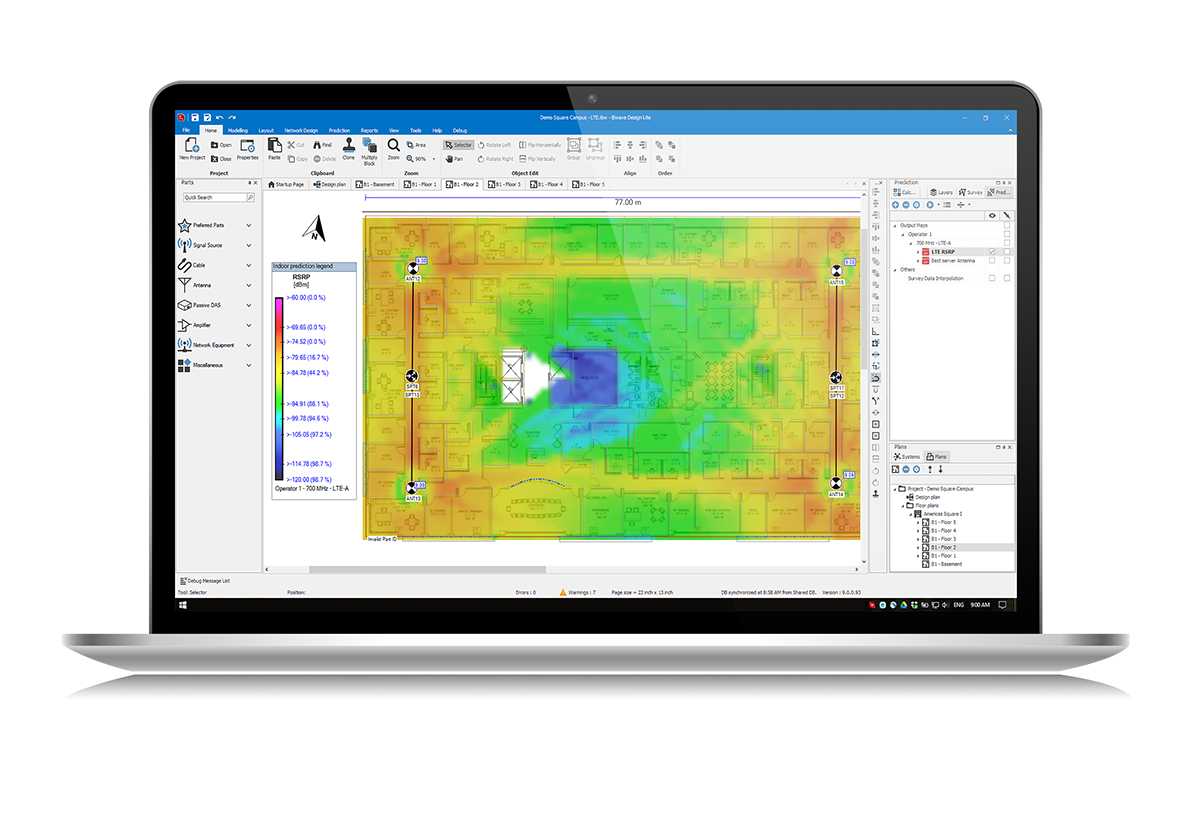Open the Survey panel tab
The height and width of the screenshot is (815, 1200).
(x=970, y=192)
